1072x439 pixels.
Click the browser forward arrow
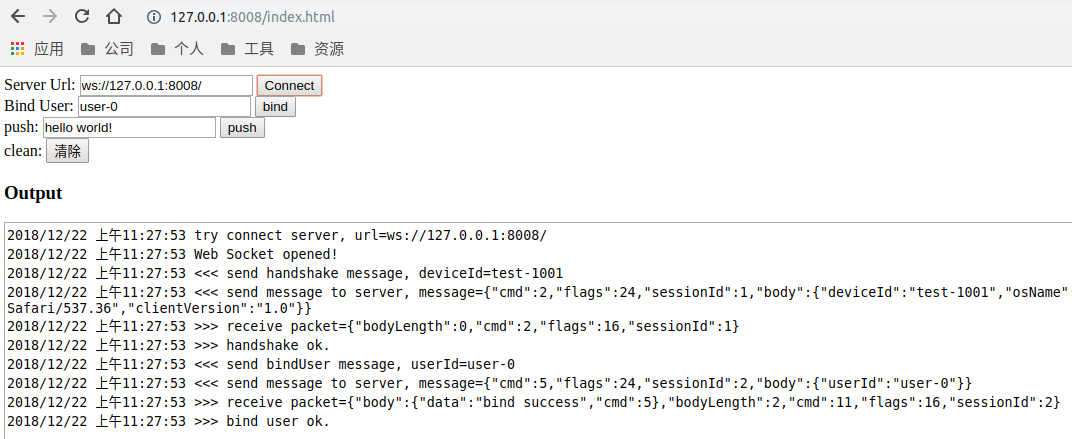click(50, 17)
